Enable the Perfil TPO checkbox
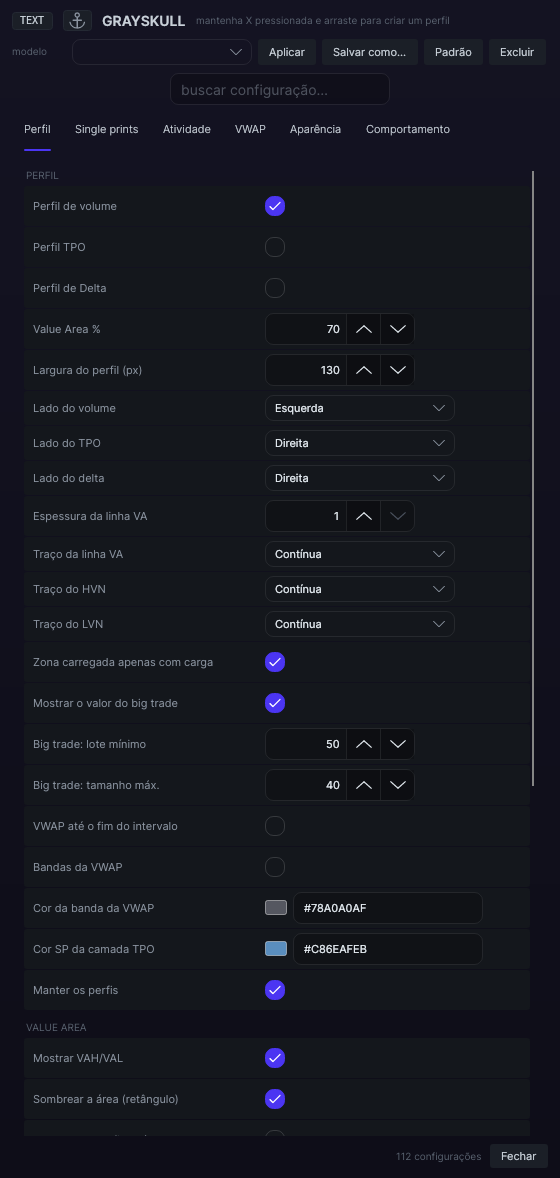 click(275, 247)
